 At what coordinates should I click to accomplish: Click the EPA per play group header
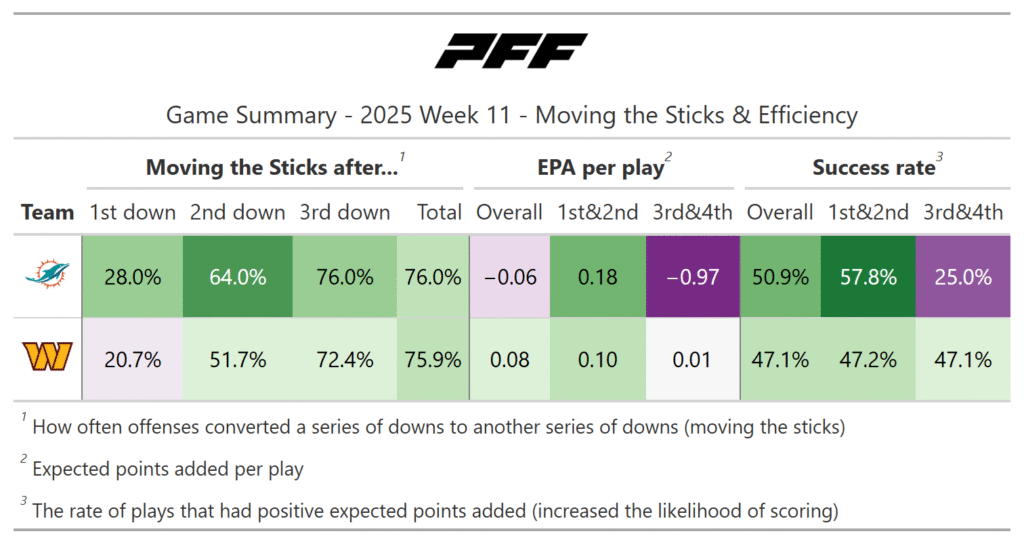pyautogui.click(x=600, y=167)
